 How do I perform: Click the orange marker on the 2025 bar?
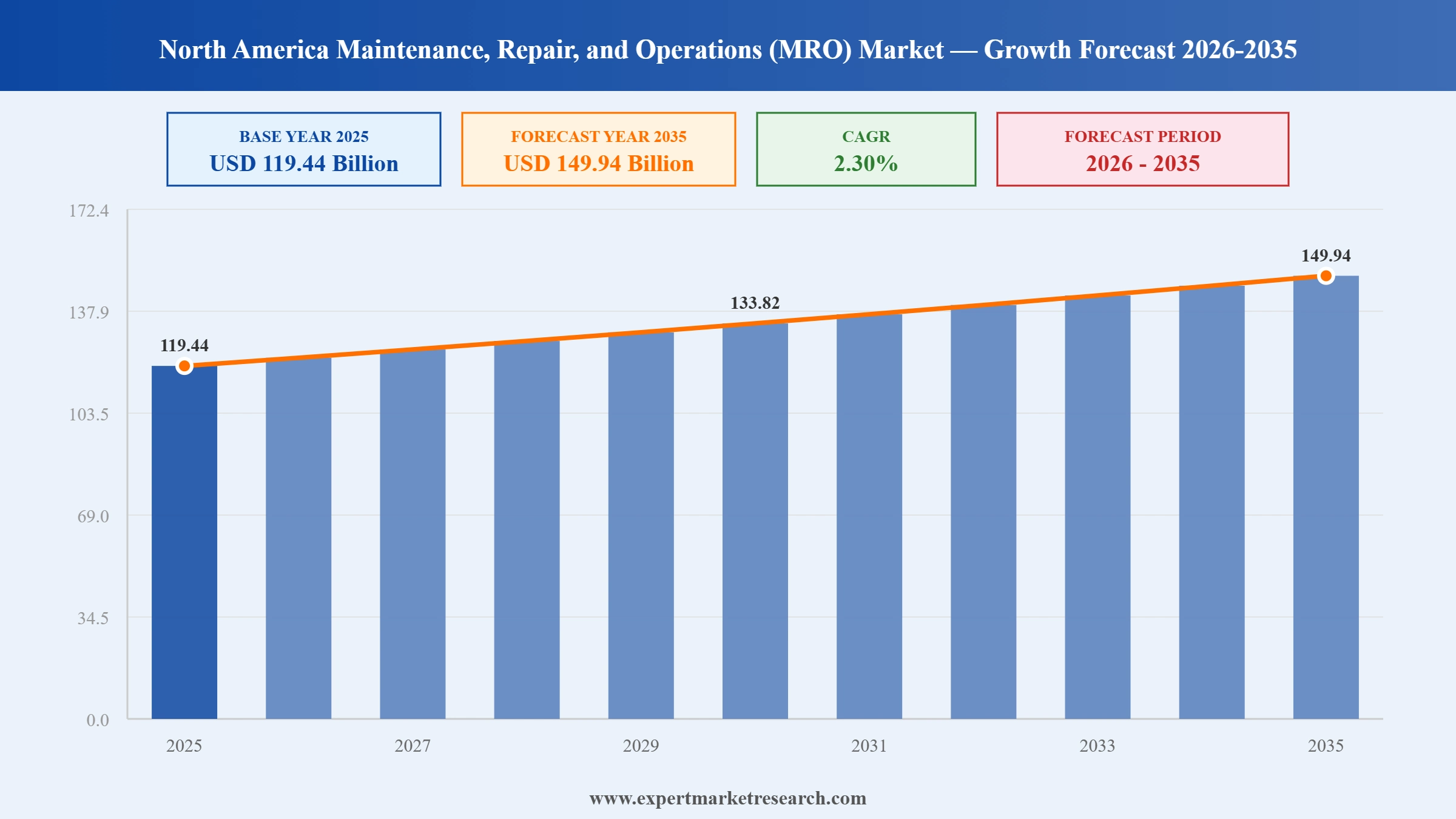[x=184, y=366]
